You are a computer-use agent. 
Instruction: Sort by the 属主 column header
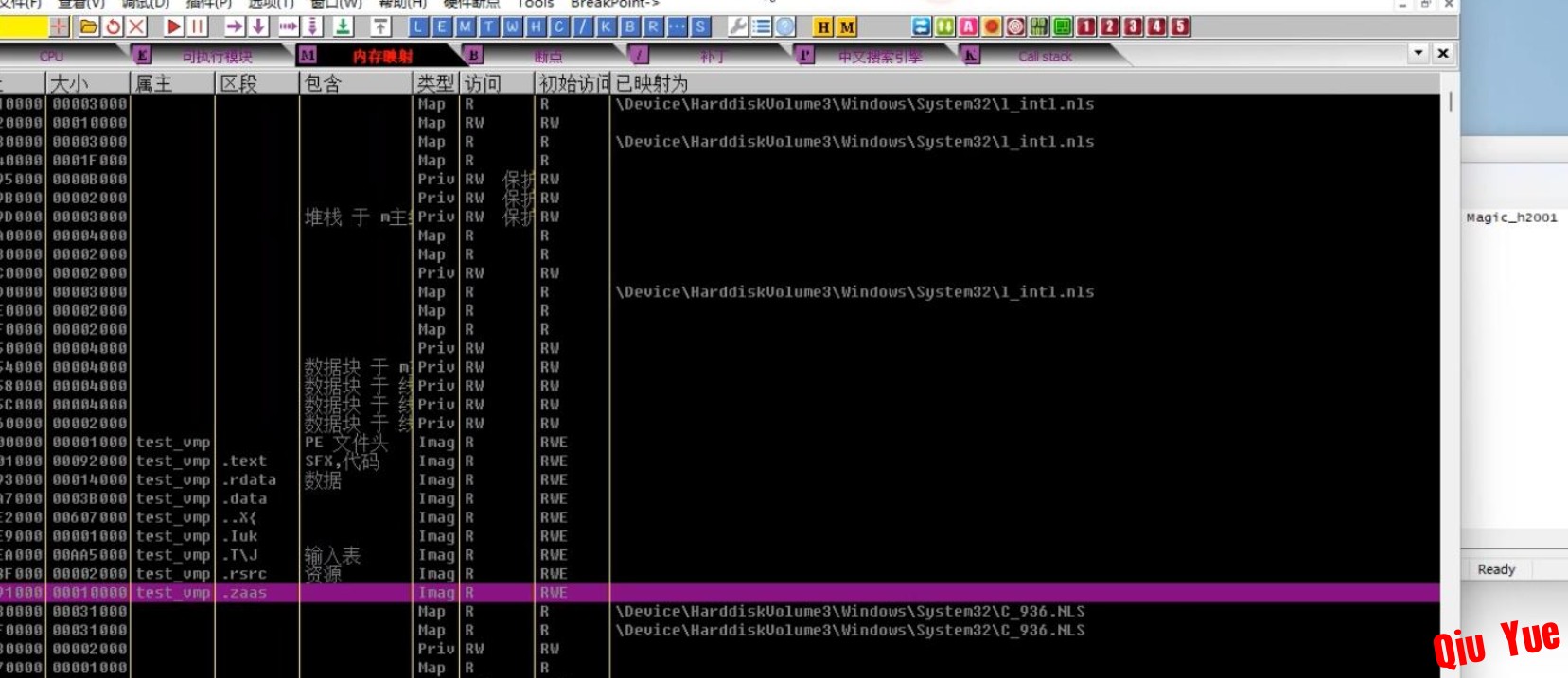click(173, 83)
